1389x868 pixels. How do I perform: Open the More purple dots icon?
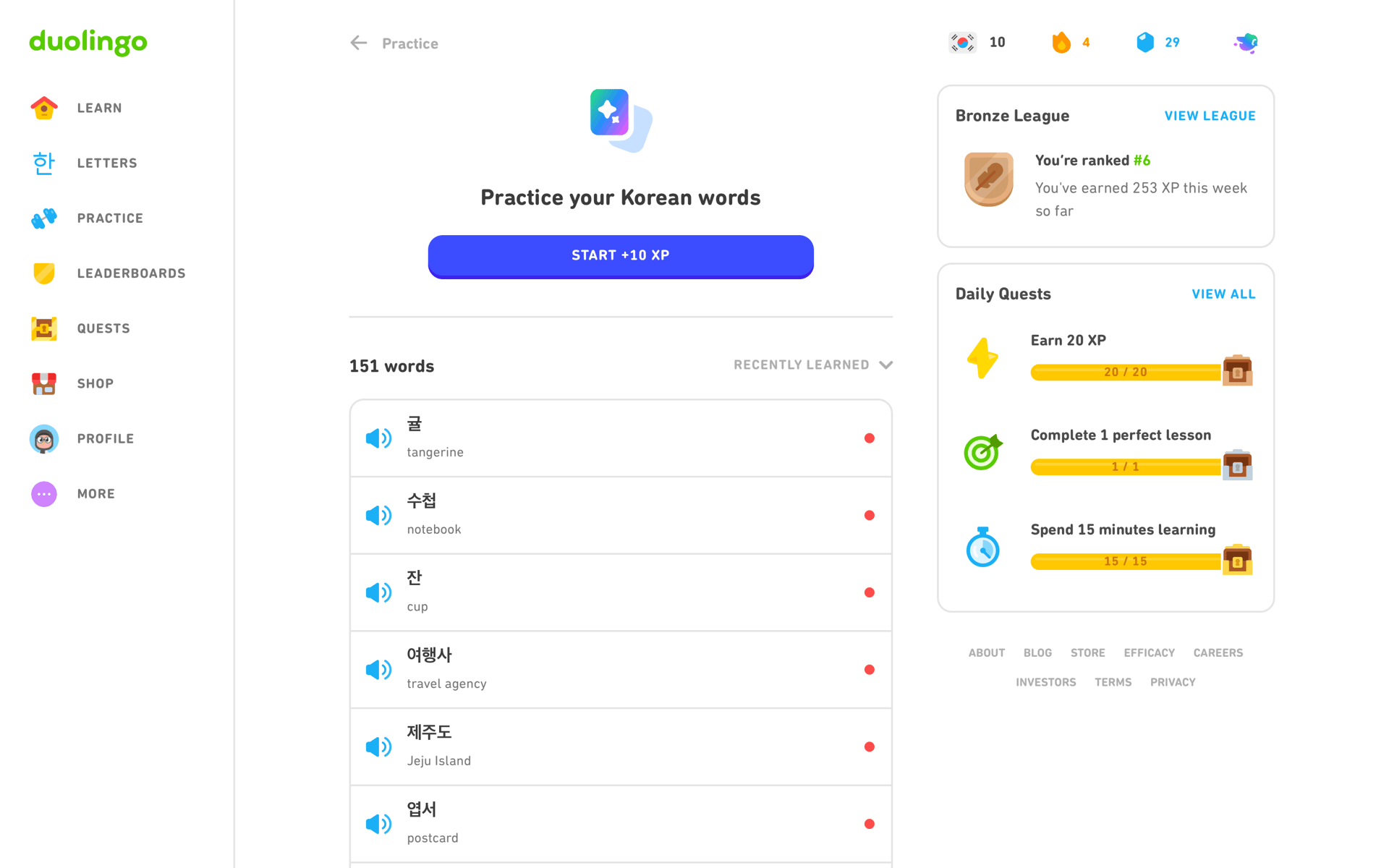44,494
